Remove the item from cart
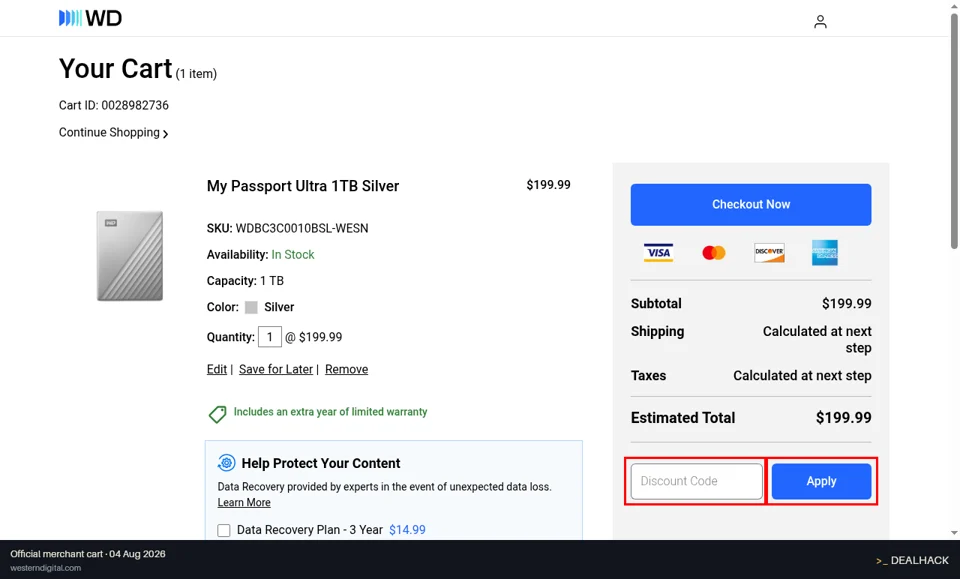Viewport: 960px width, 579px height. [x=347, y=369]
